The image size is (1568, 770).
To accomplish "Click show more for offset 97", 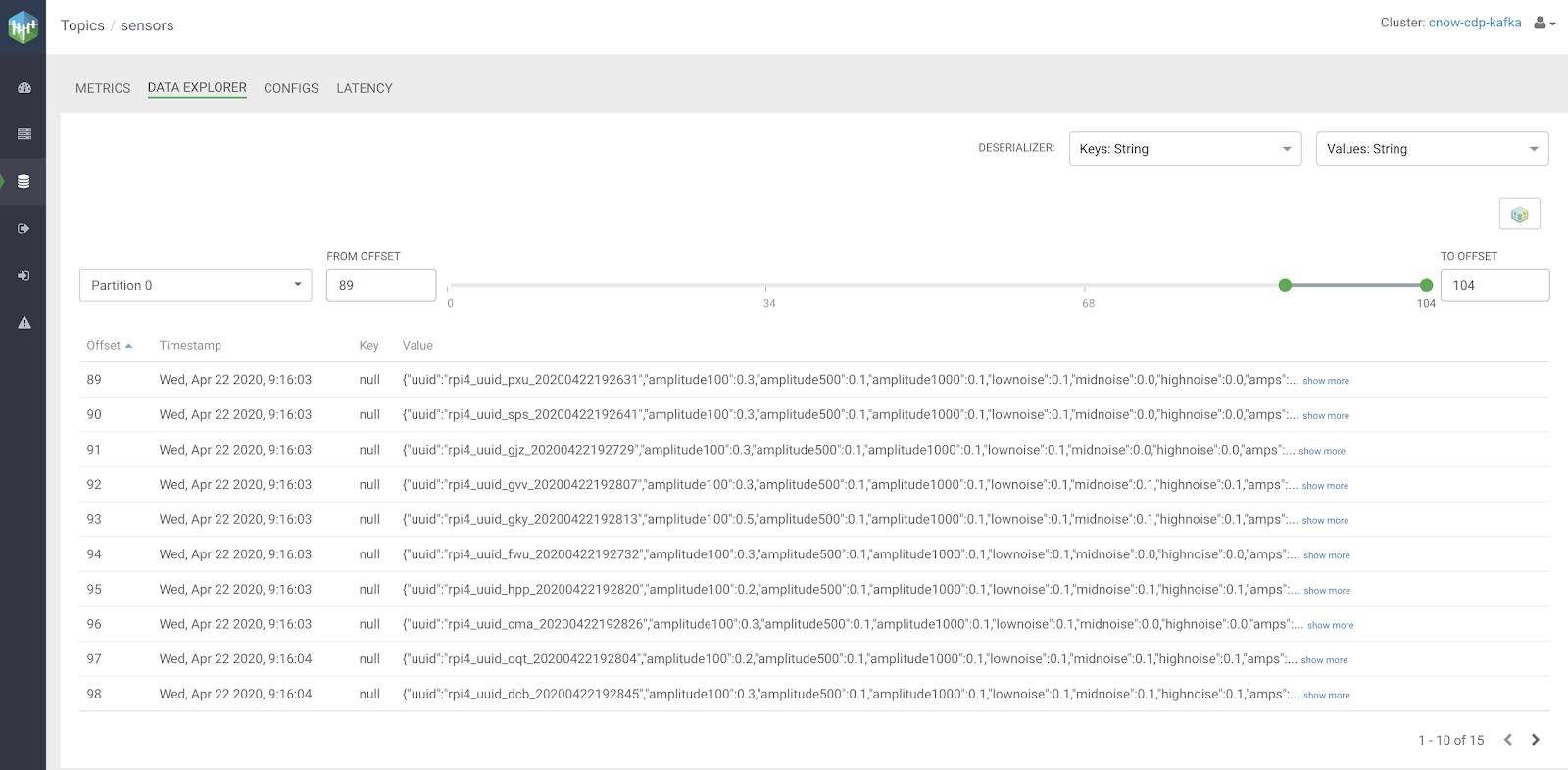I will [x=1324, y=660].
